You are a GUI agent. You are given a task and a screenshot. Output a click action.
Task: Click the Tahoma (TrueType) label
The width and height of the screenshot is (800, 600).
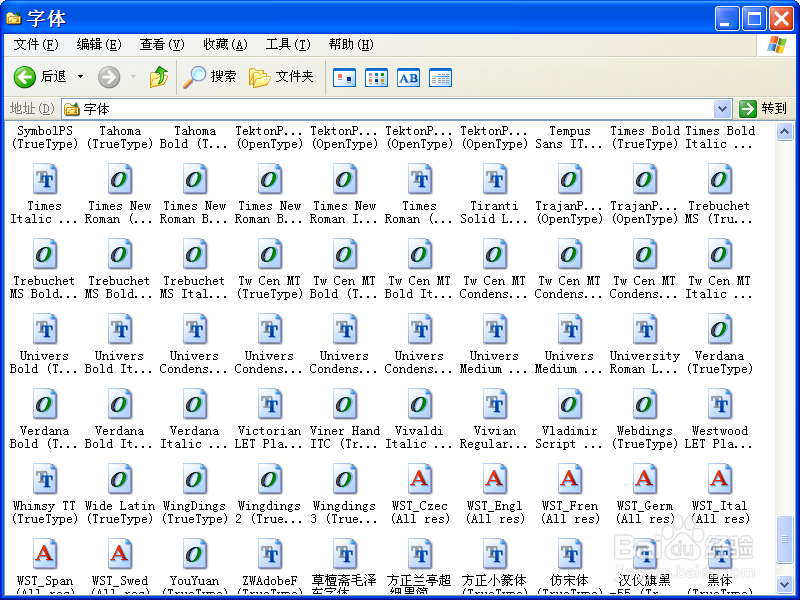pyautogui.click(x=120, y=138)
